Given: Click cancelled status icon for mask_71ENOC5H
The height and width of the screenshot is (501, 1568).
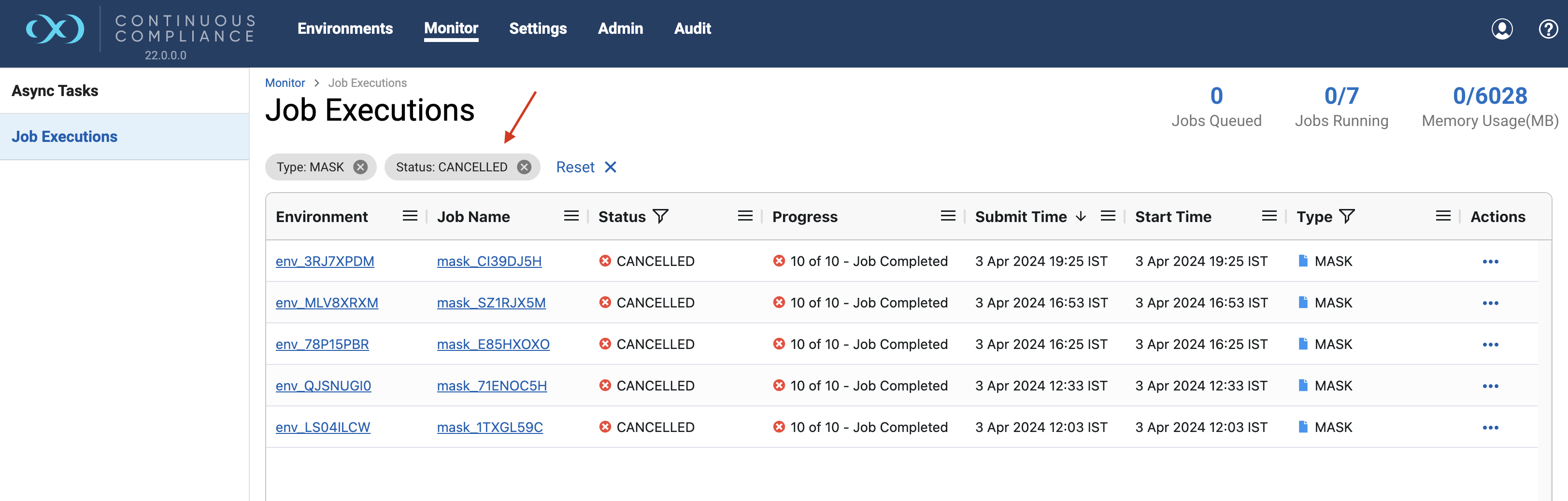Looking at the screenshot, I should (605, 385).
